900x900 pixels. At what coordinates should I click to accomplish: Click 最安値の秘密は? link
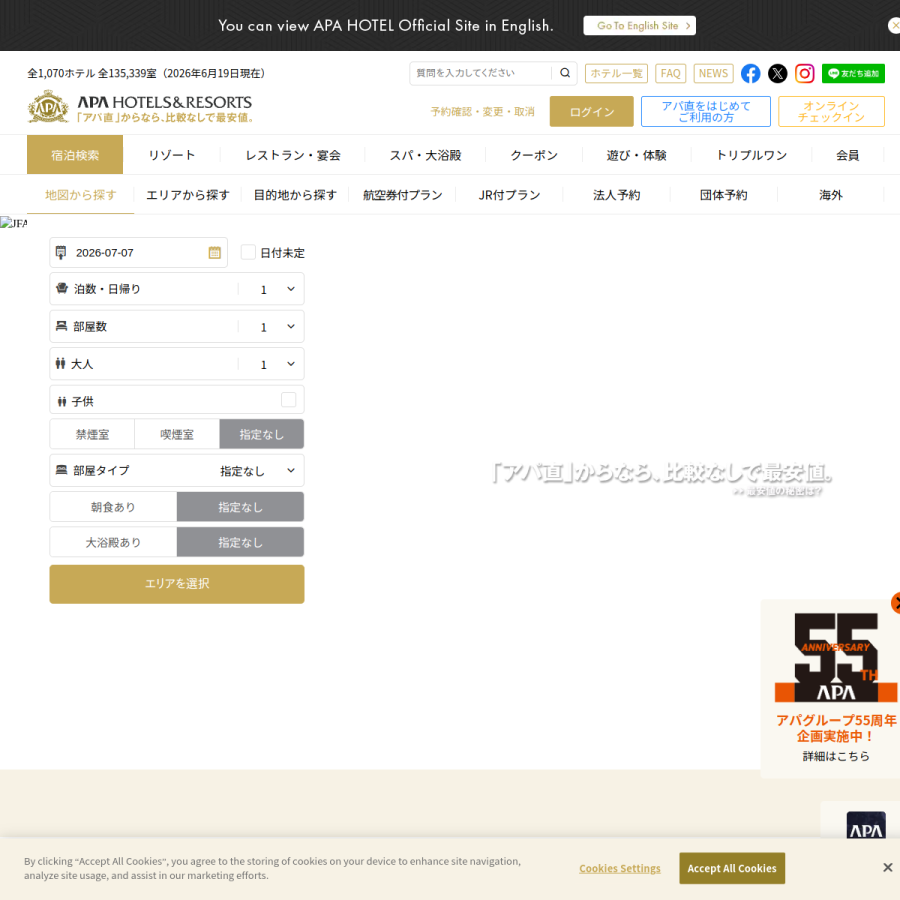pos(778,491)
